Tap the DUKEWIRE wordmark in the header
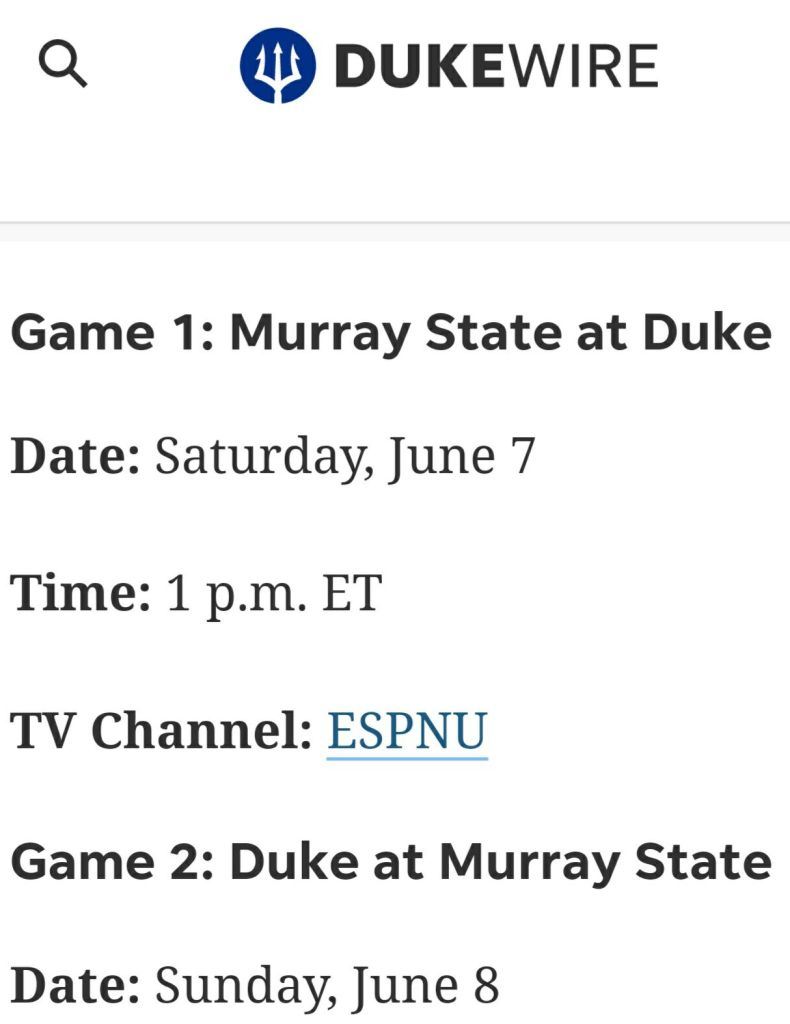The image size is (790, 1024). (x=496, y=65)
